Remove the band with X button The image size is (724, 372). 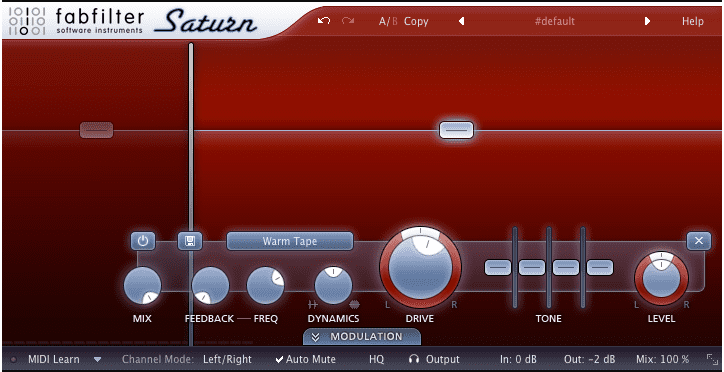(x=699, y=241)
